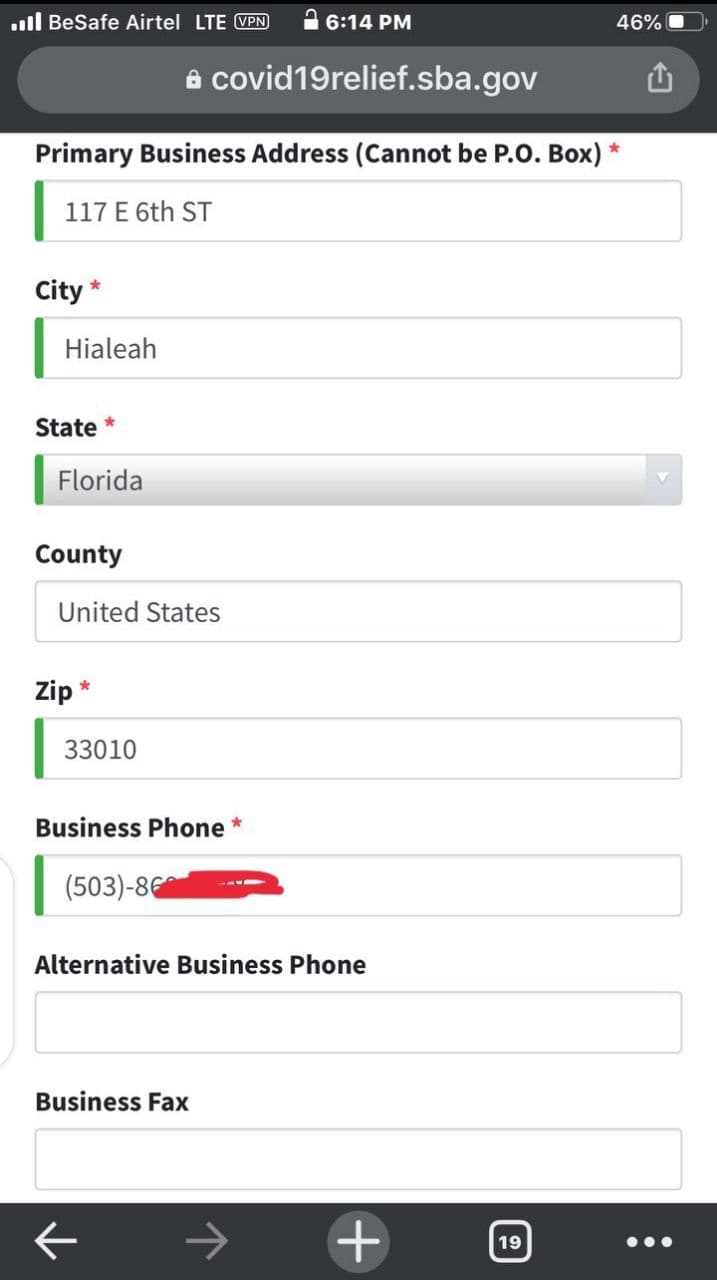Tap the browser back arrow
The image size is (717, 1280).
(56, 1241)
